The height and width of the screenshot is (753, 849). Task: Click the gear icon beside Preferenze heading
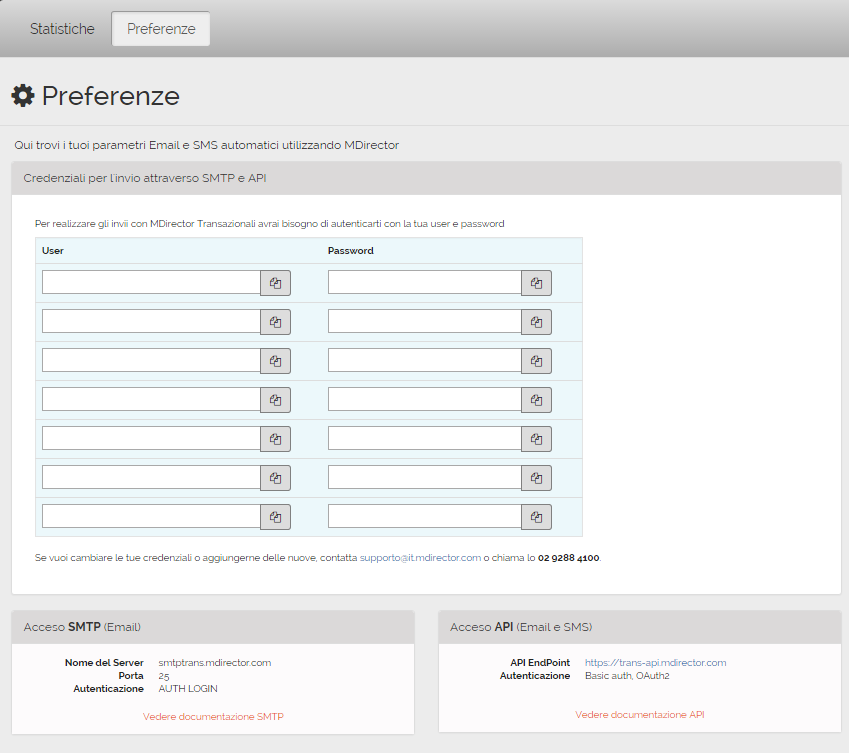coord(23,95)
